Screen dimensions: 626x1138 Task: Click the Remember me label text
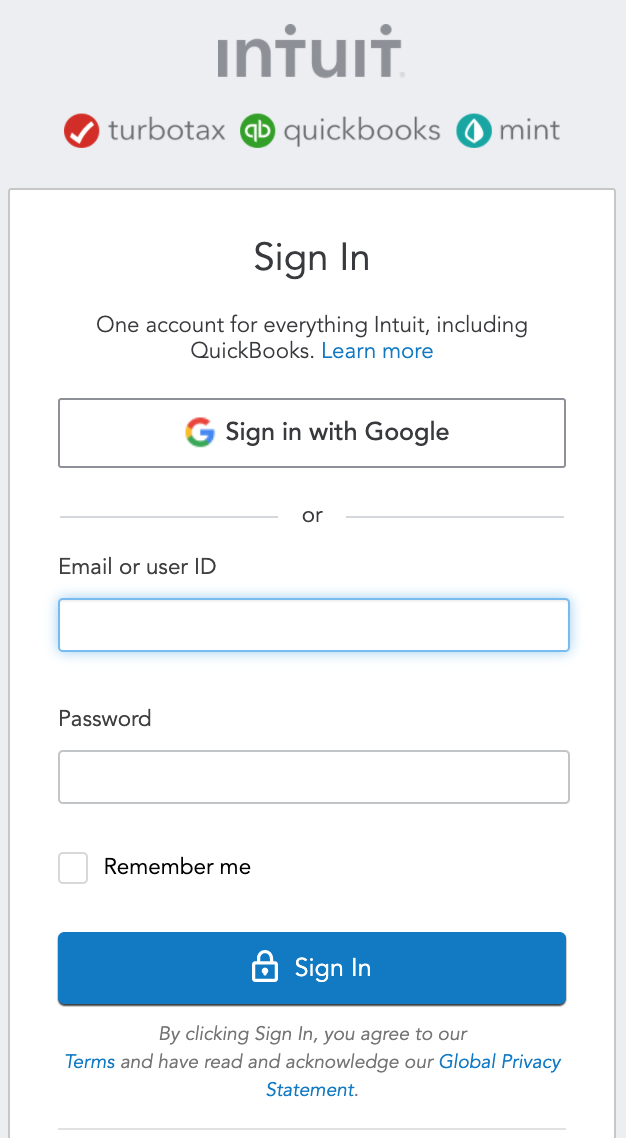(x=177, y=867)
